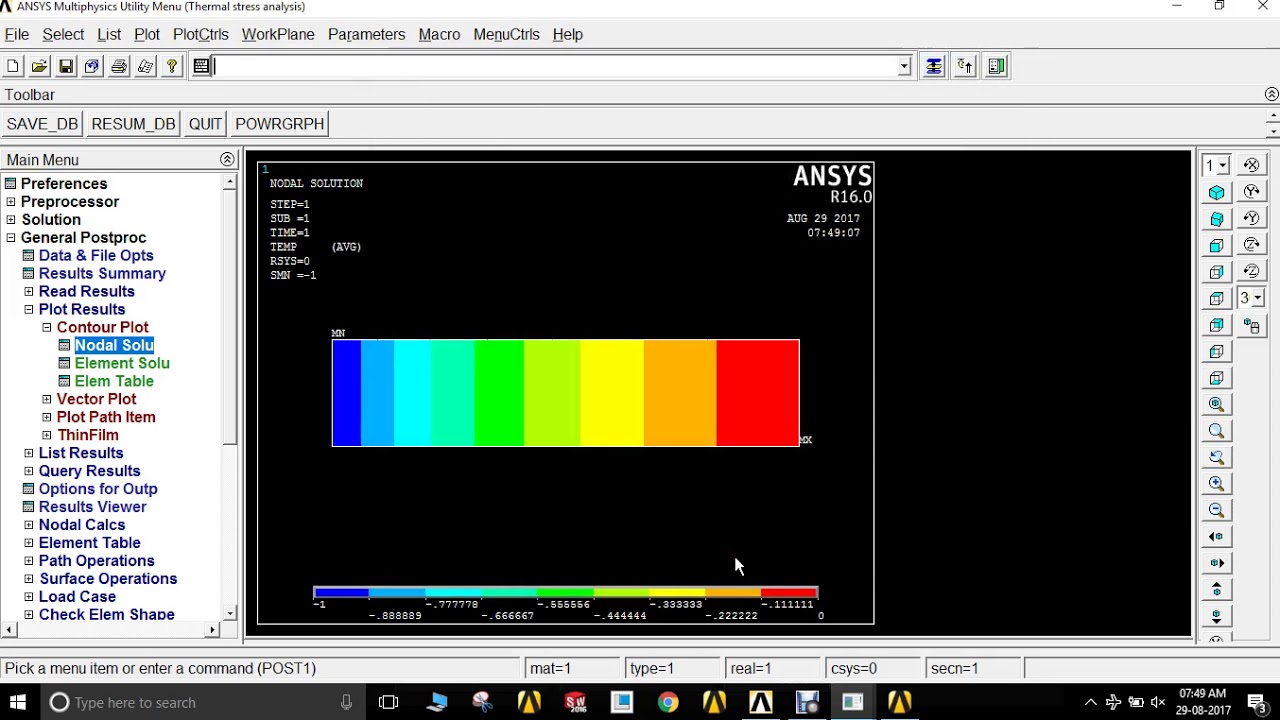Image resolution: width=1280 pixels, height=720 pixels.
Task: Open Options for Outp item
Action: 98,489
